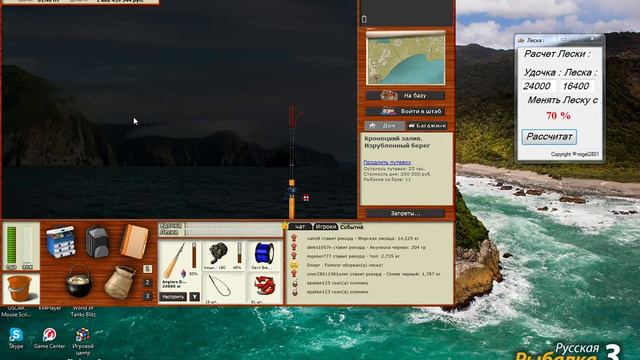Select the fishing rod slot Anglers

(180, 265)
